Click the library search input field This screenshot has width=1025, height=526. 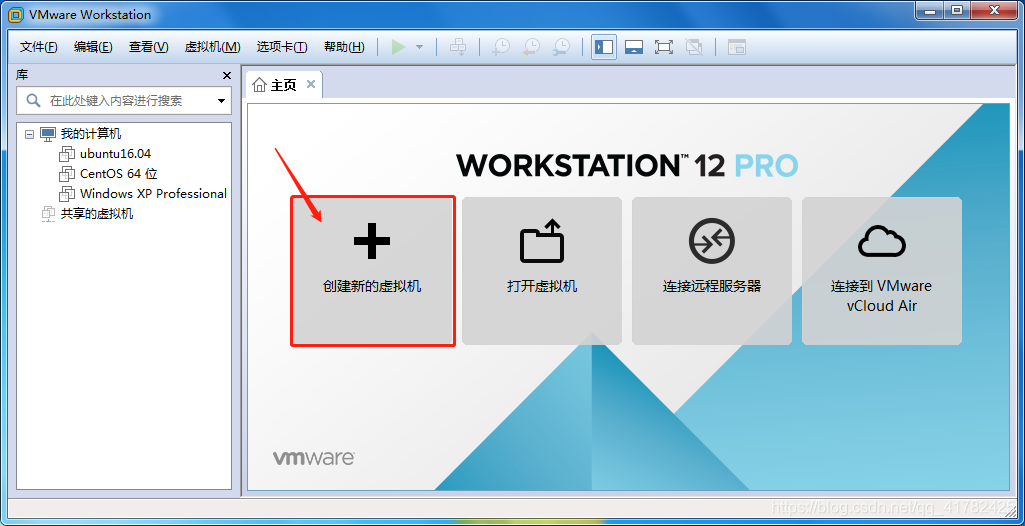tap(124, 101)
